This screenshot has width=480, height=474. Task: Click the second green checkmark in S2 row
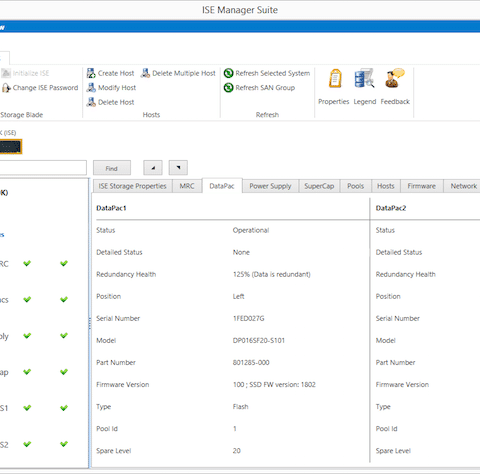[x=64, y=444]
